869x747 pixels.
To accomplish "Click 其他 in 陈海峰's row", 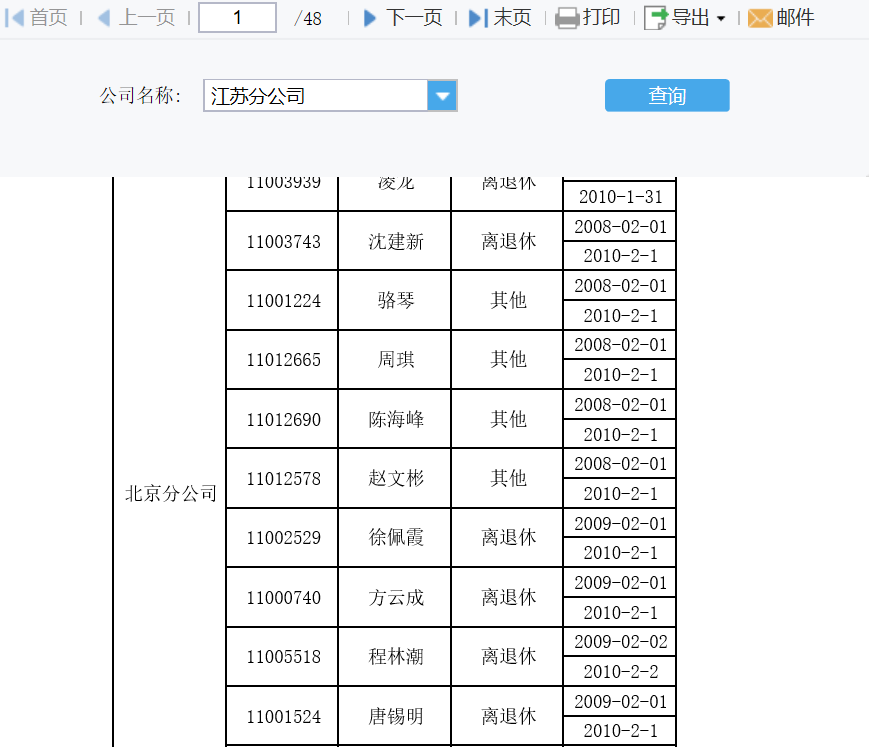I will [x=508, y=419].
